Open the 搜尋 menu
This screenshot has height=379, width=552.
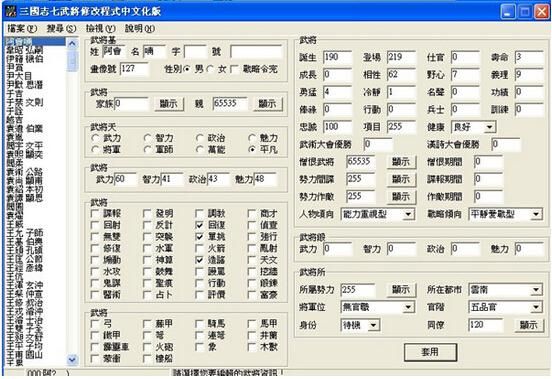(61, 29)
